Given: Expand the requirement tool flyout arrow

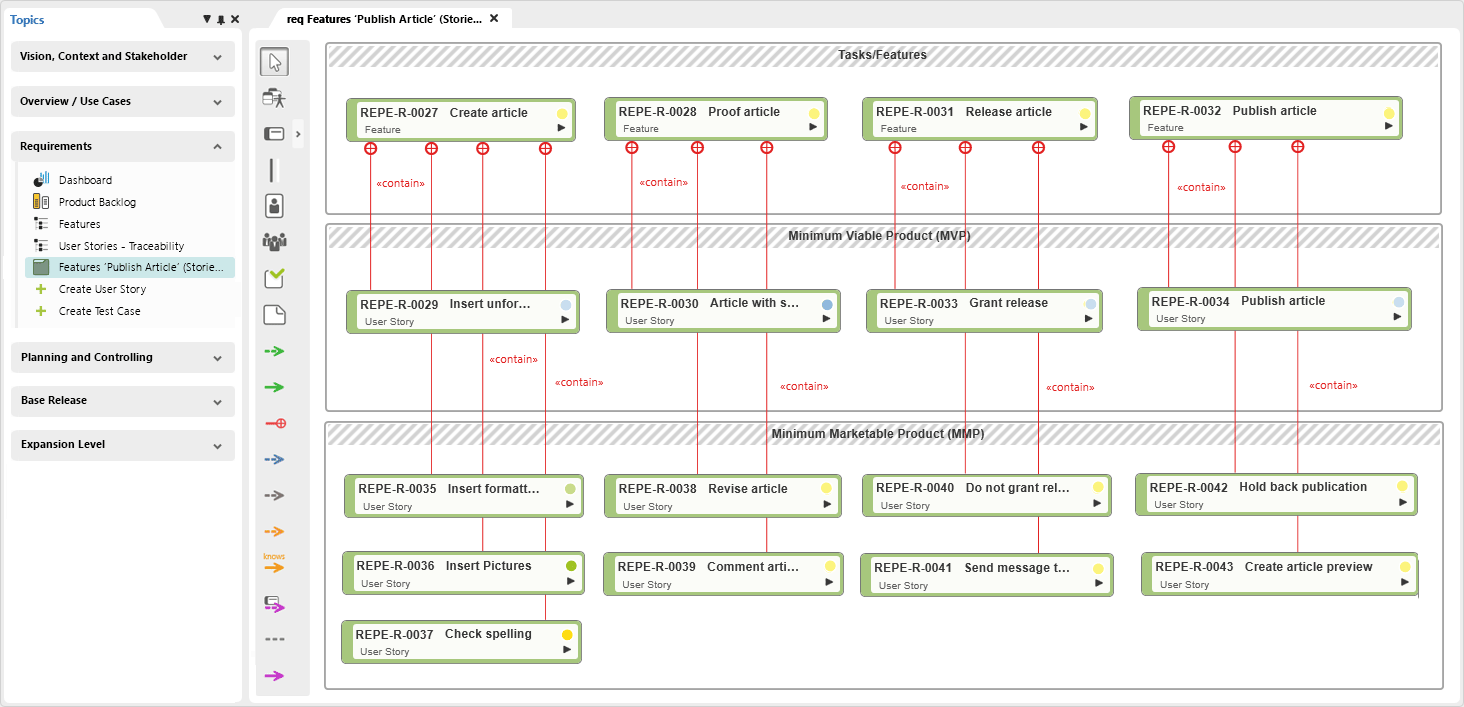Looking at the screenshot, I should (297, 134).
